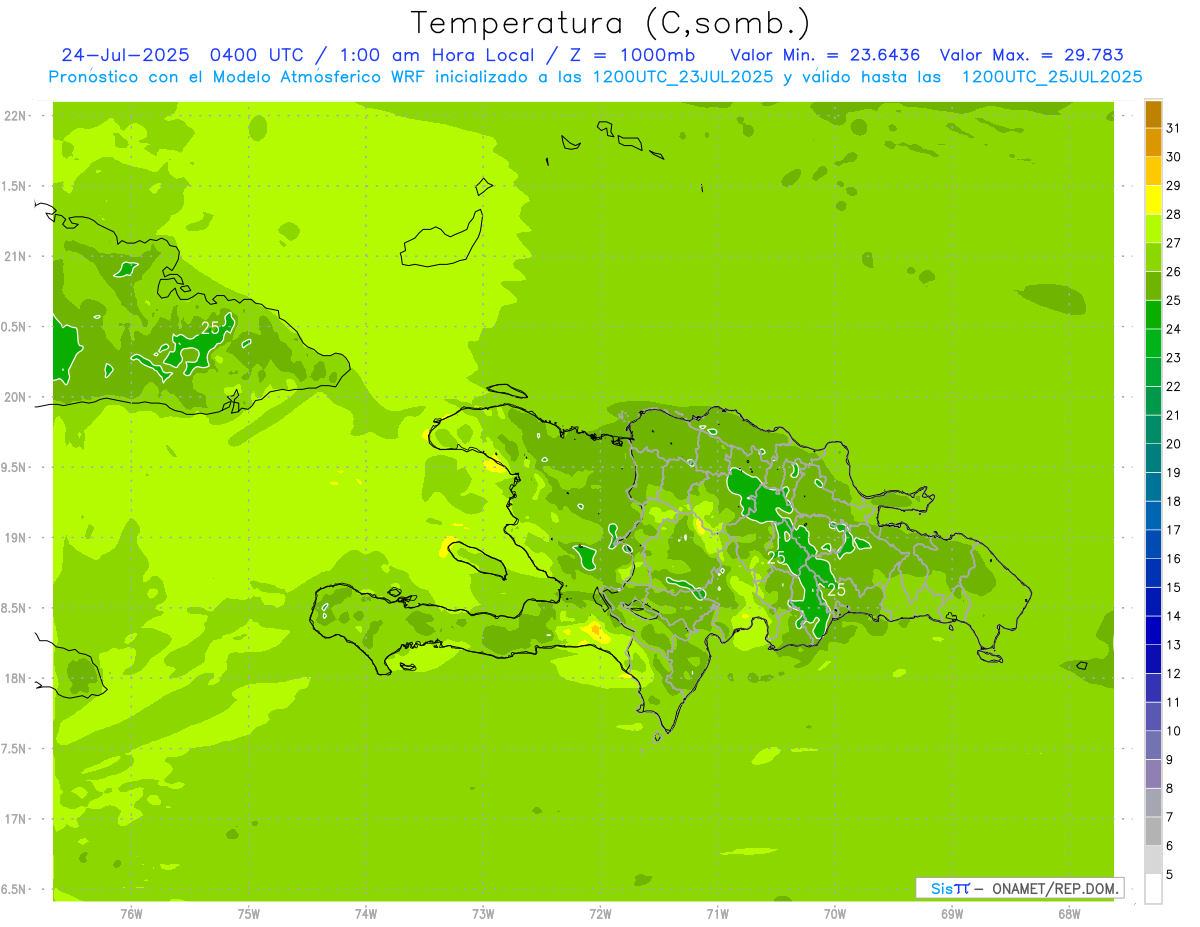The height and width of the screenshot is (927, 1200).
Task: Click the legend value "16"
Action: pos(1174,559)
